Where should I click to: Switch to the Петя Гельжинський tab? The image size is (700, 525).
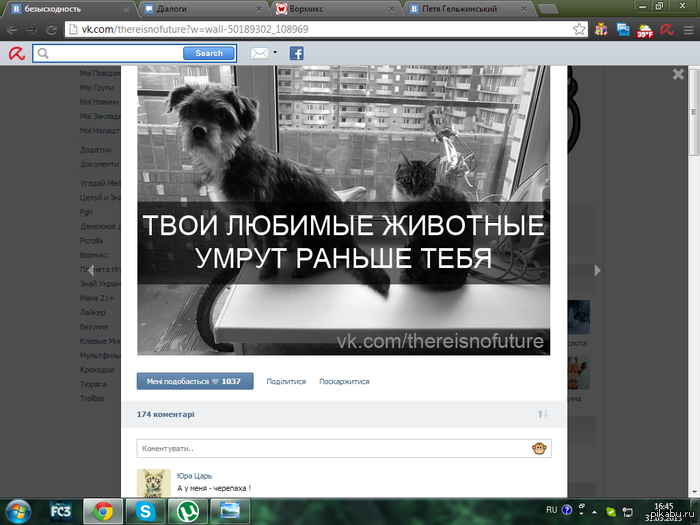[x=467, y=9]
